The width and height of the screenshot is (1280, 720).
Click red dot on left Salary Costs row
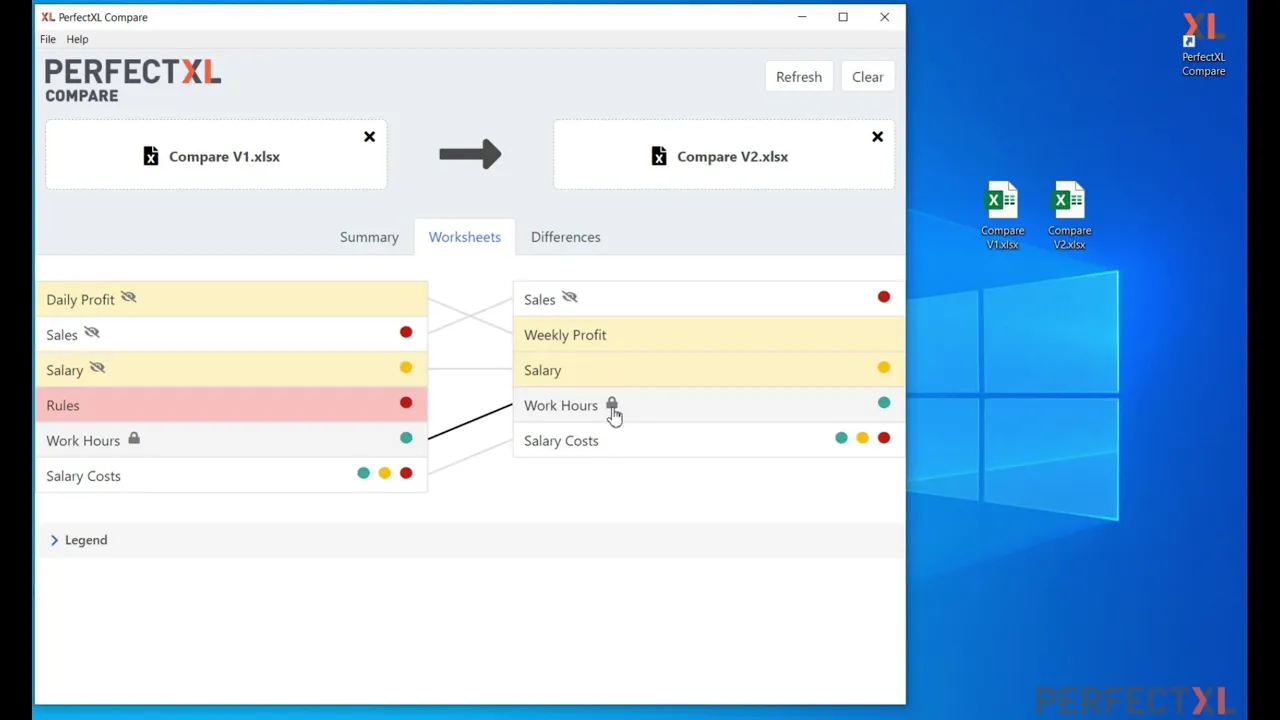point(406,473)
